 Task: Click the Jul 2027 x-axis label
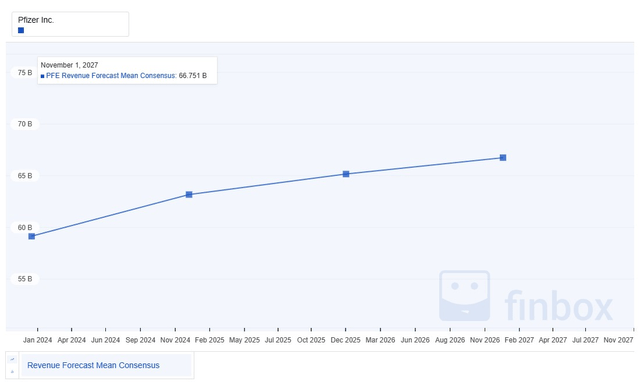click(585, 340)
